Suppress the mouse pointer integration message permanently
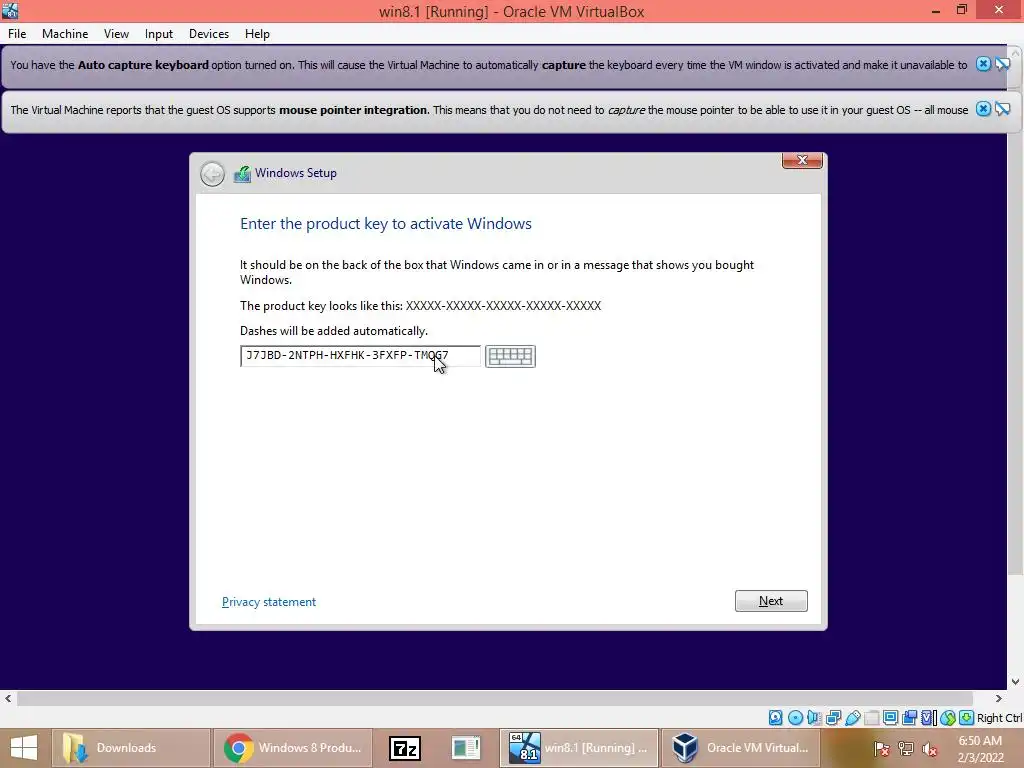This screenshot has height=768, width=1024. (x=1002, y=109)
